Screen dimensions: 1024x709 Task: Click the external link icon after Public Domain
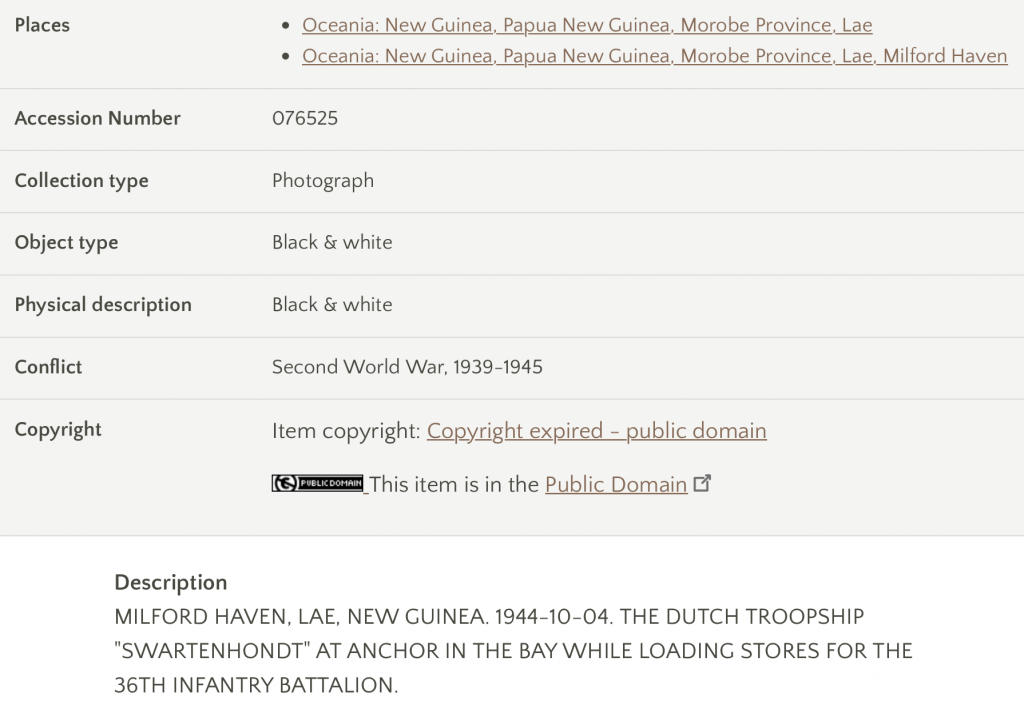702,483
